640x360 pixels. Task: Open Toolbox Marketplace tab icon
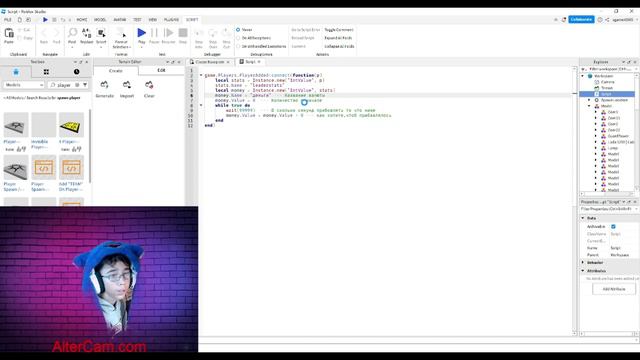[16, 72]
